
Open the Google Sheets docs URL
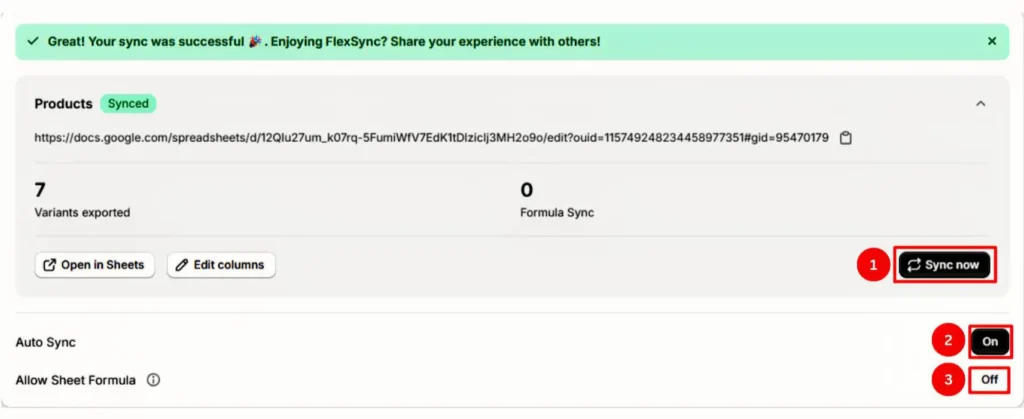pyautogui.click(x=431, y=138)
